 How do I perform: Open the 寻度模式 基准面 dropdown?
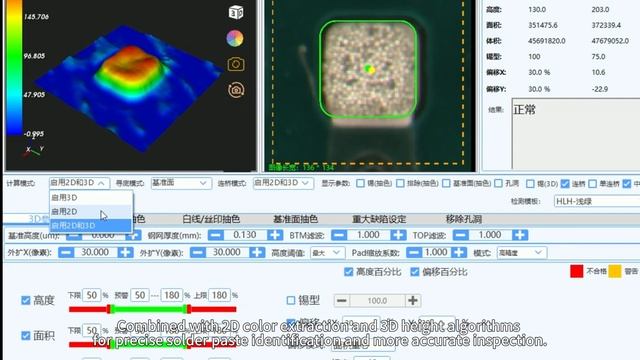(181, 183)
